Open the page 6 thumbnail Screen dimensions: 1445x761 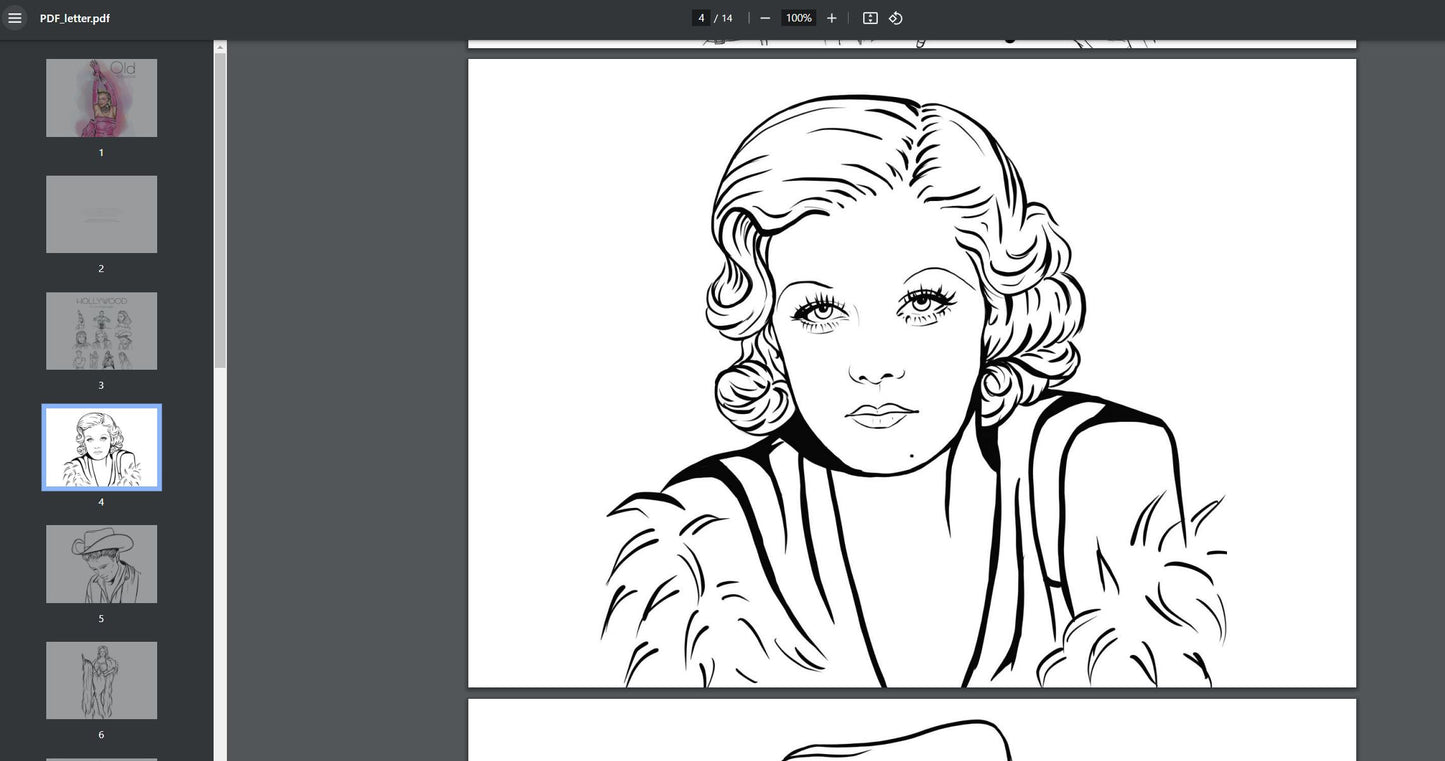point(101,680)
